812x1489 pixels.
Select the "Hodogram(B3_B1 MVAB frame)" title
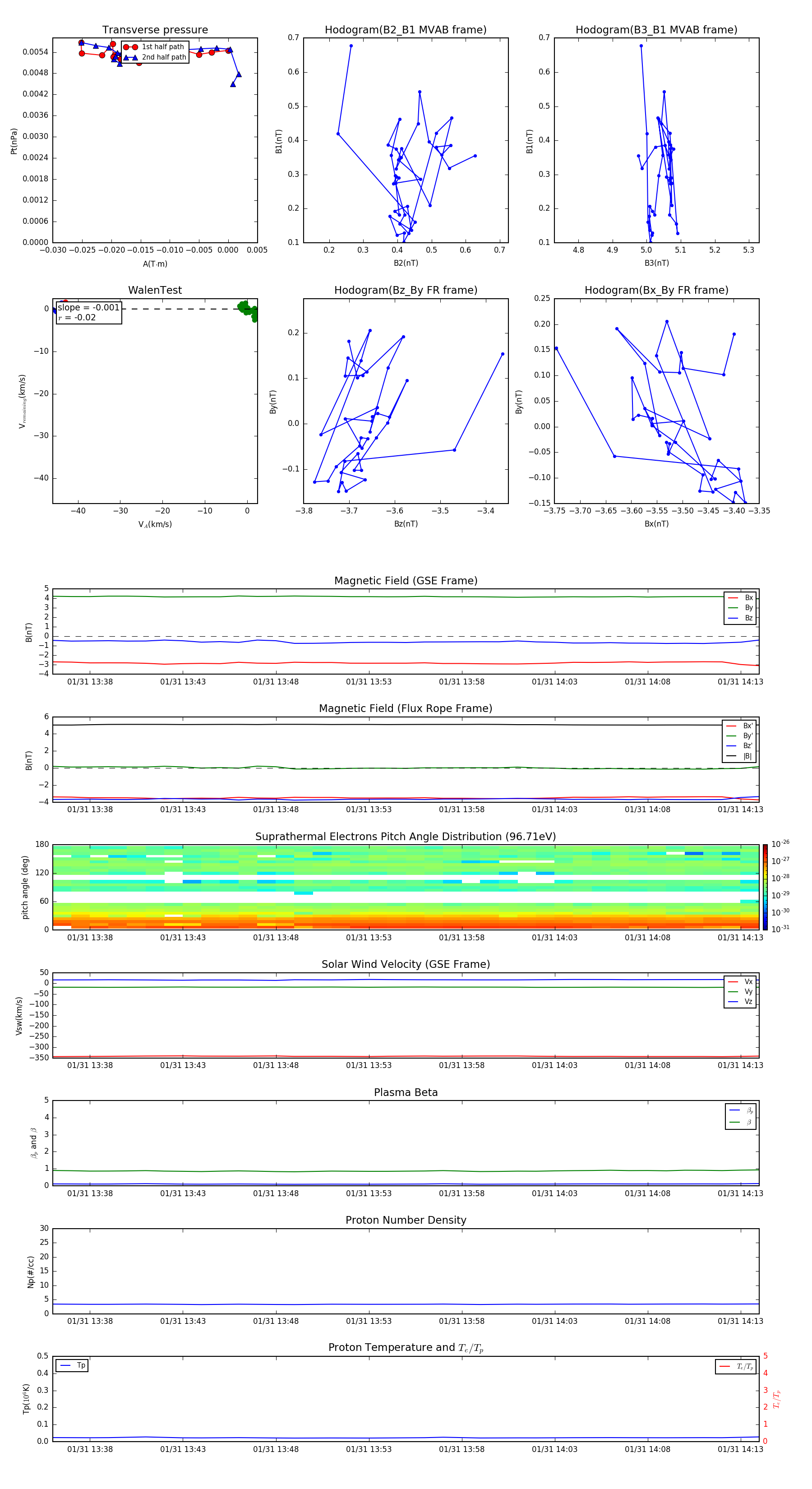pos(656,30)
